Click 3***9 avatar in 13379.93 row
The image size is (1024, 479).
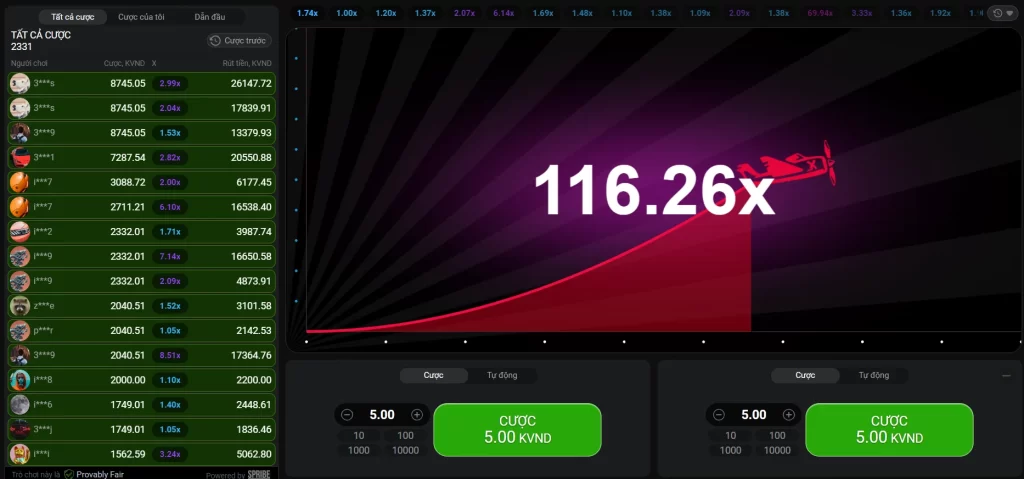[x=20, y=133]
